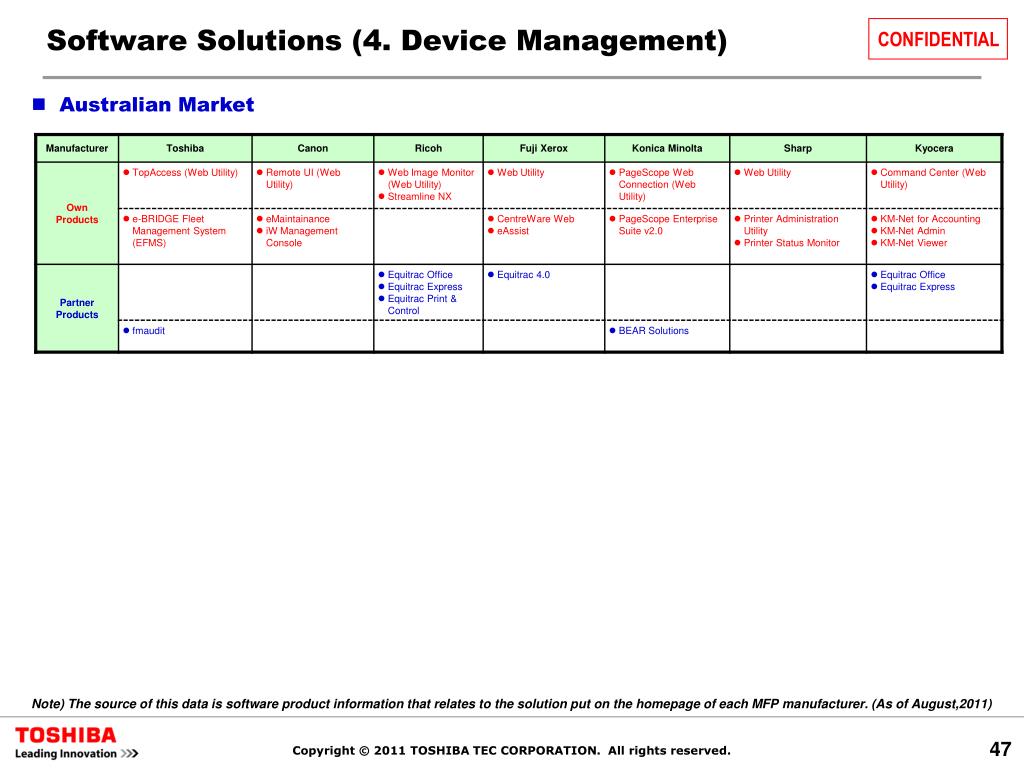Select KM-Net Admin entry
This screenshot has height=768, width=1024.
[x=912, y=231]
